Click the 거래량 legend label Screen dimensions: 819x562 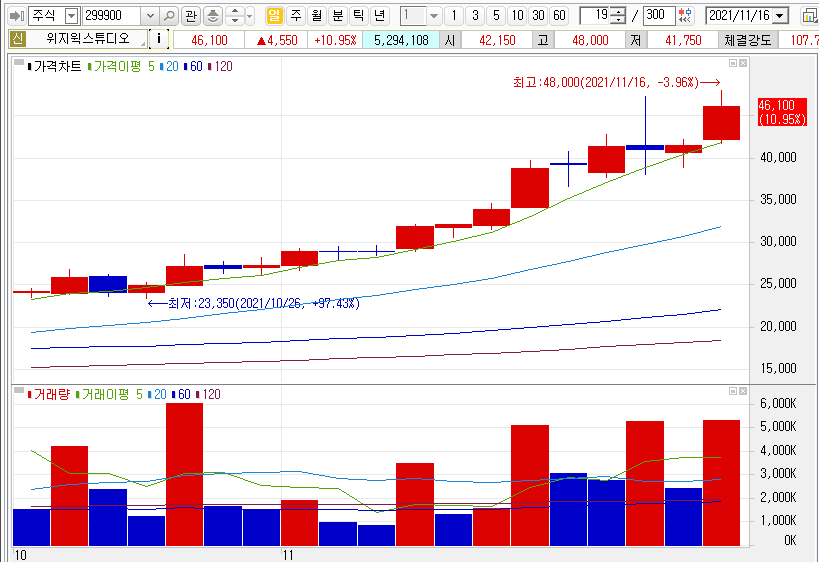[x=49, y=394]
